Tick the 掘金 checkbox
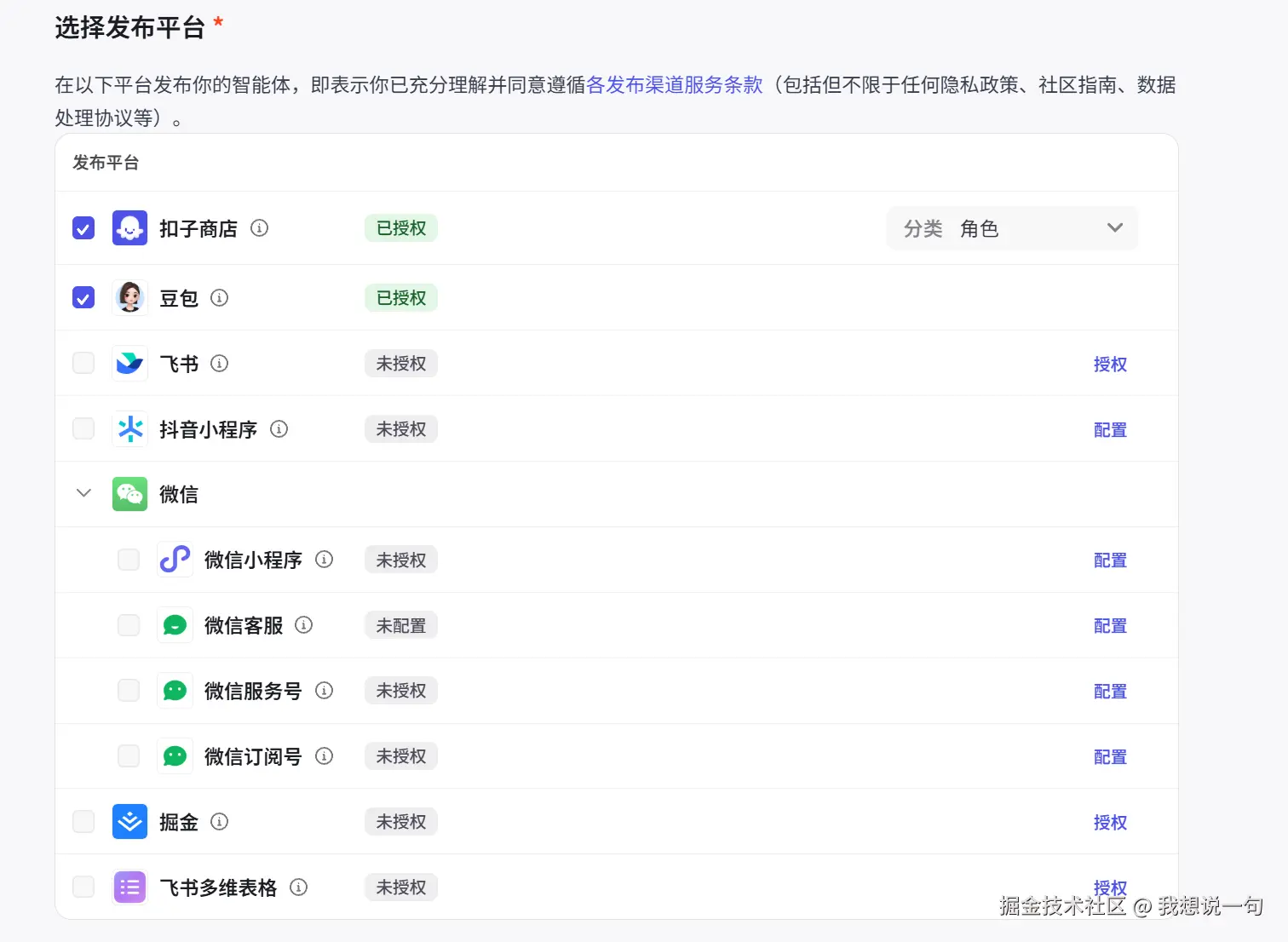This screenshot has height=942, width=1288. point(83,821)
